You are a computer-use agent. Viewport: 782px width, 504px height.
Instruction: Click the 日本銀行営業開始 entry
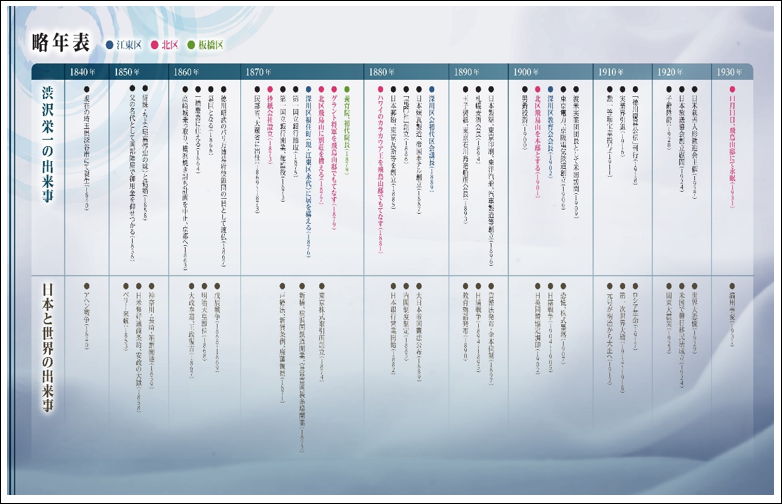coord(393,328)
